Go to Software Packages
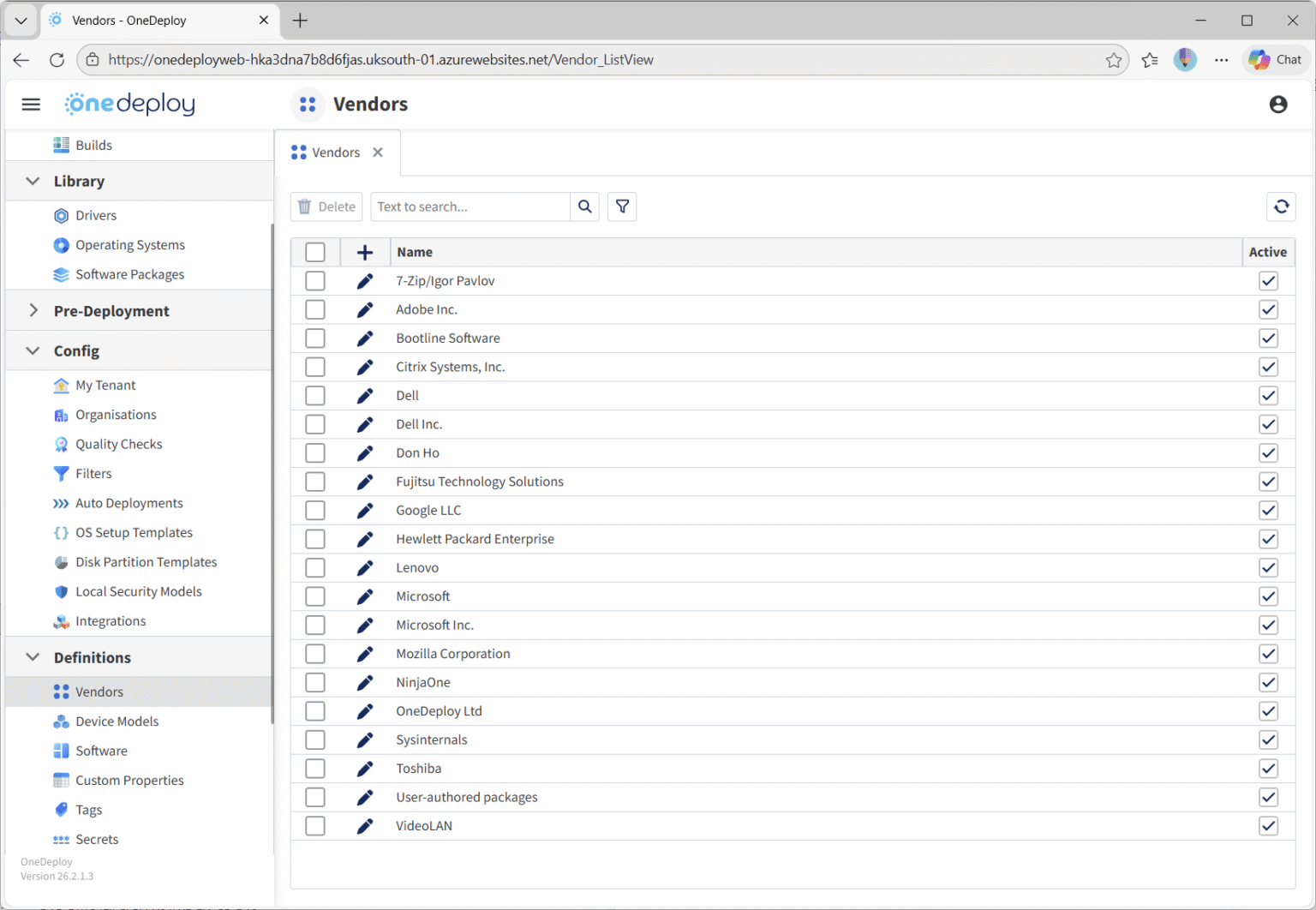This screenshot has width=1316, height=910. tap(130, 274)
